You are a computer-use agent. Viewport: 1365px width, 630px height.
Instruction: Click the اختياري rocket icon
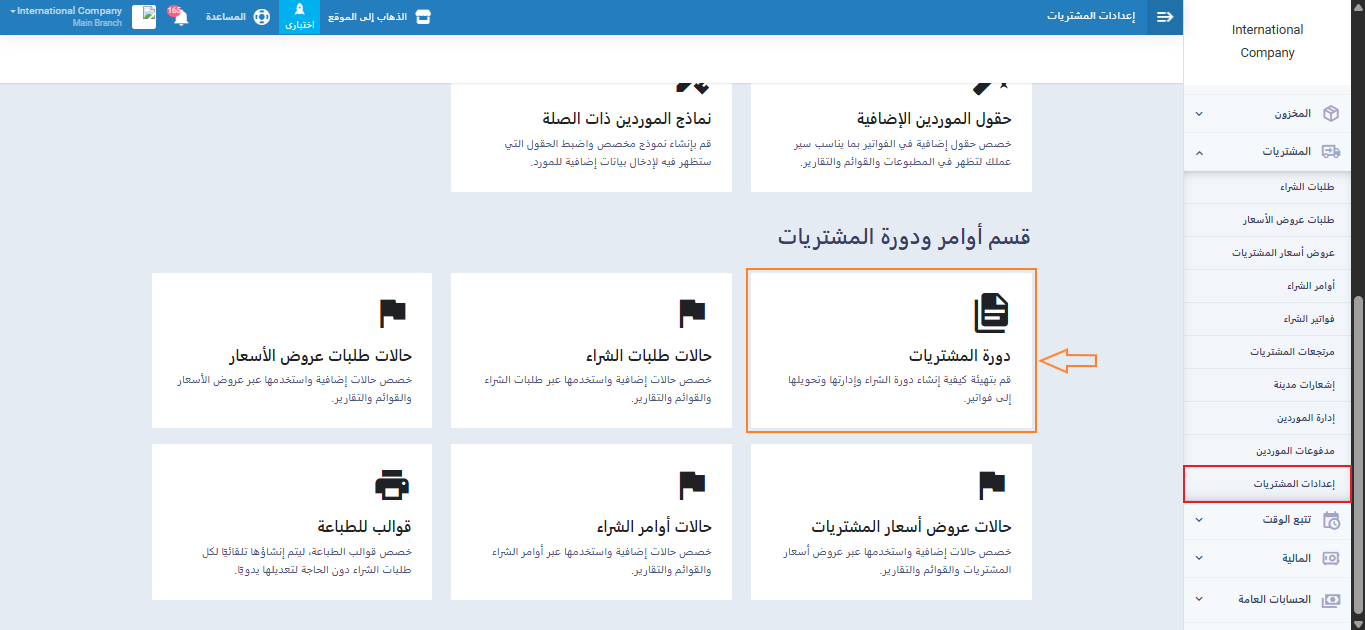[x=299, y=11]
